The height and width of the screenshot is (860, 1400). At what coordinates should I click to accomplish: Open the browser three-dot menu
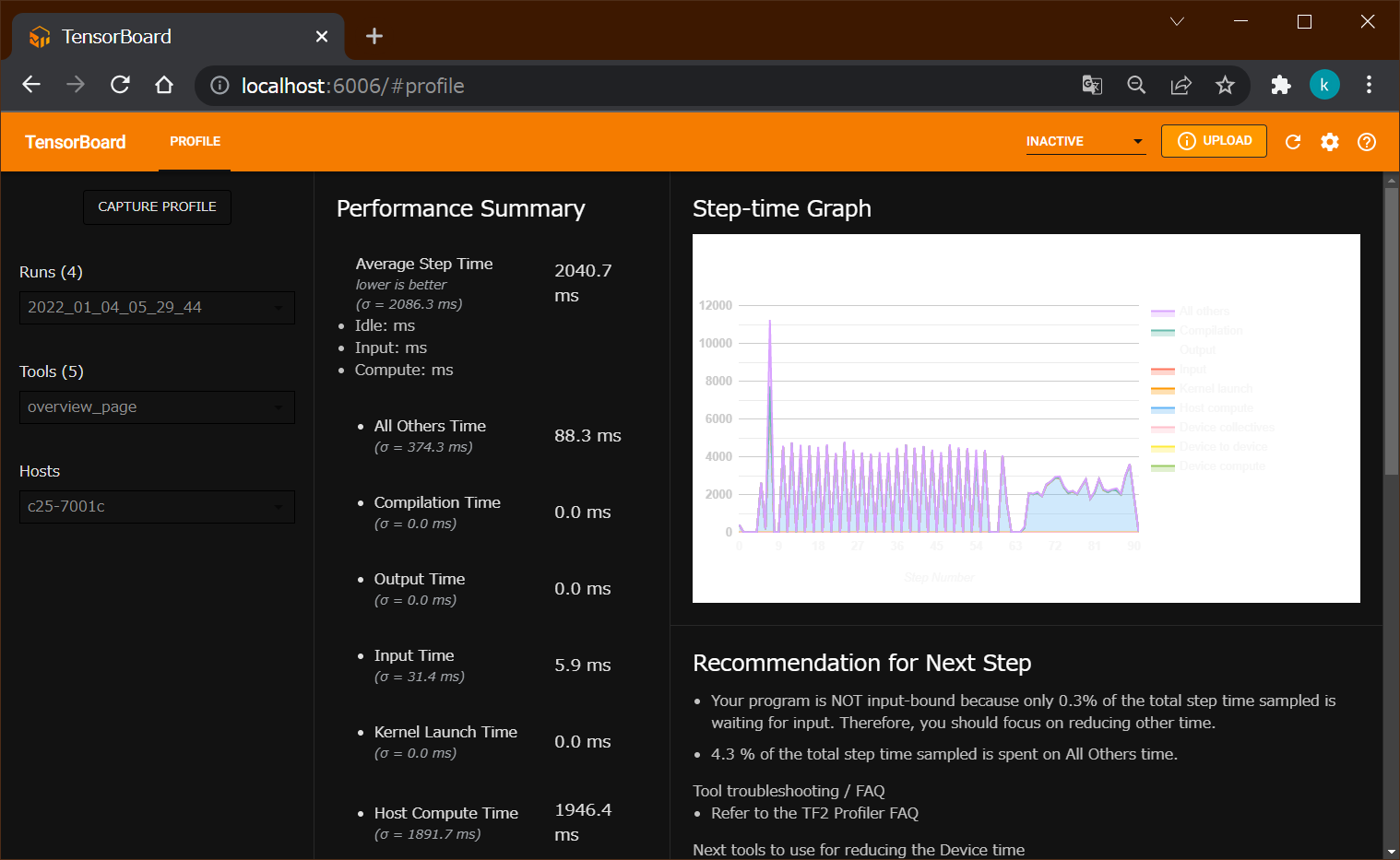coord(1369,85)
